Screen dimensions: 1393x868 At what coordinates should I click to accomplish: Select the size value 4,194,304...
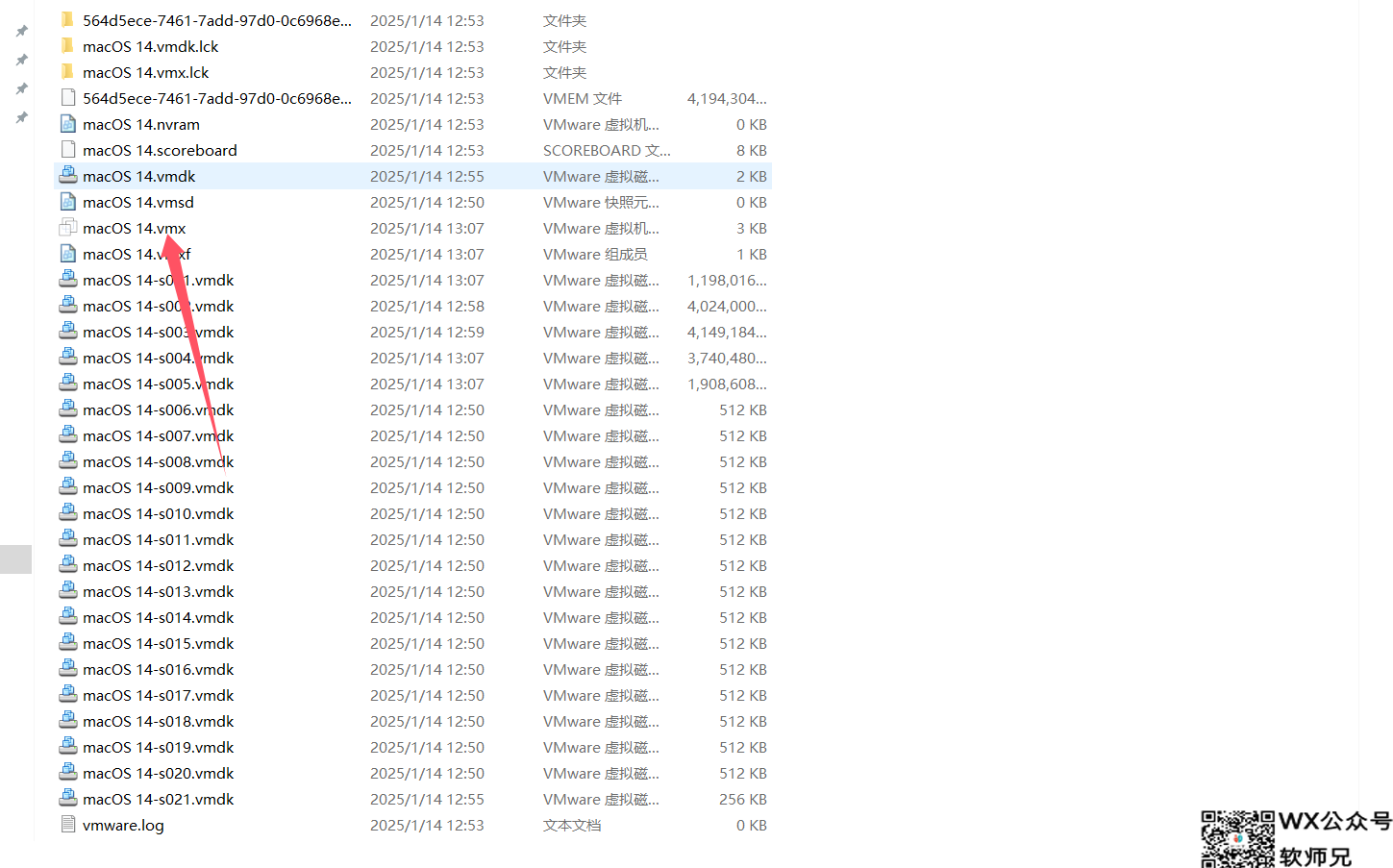pos(727,98)
